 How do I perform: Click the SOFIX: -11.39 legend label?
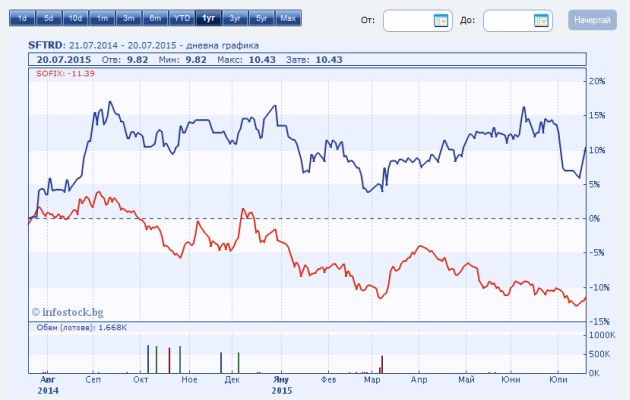pos(65,73)
